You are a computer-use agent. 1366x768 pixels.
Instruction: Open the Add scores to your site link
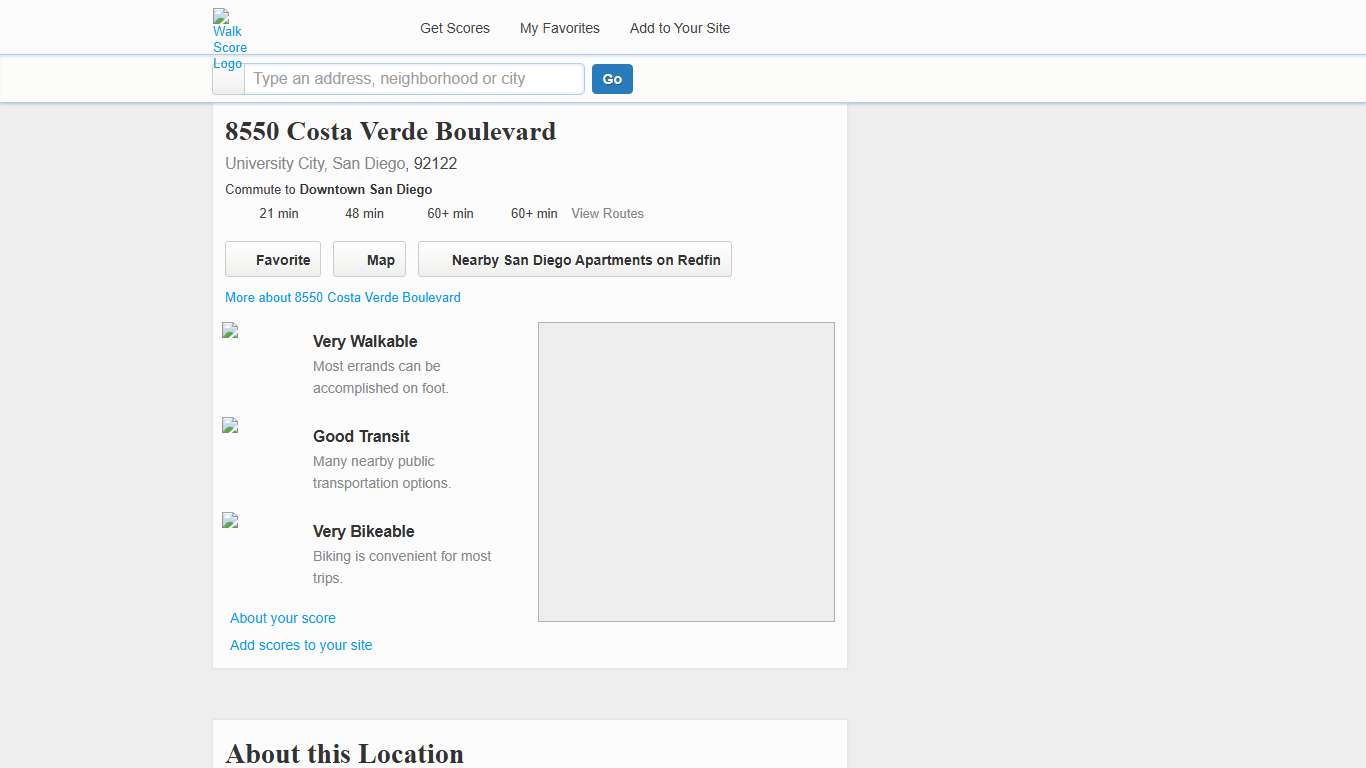[x=301, y=645]
